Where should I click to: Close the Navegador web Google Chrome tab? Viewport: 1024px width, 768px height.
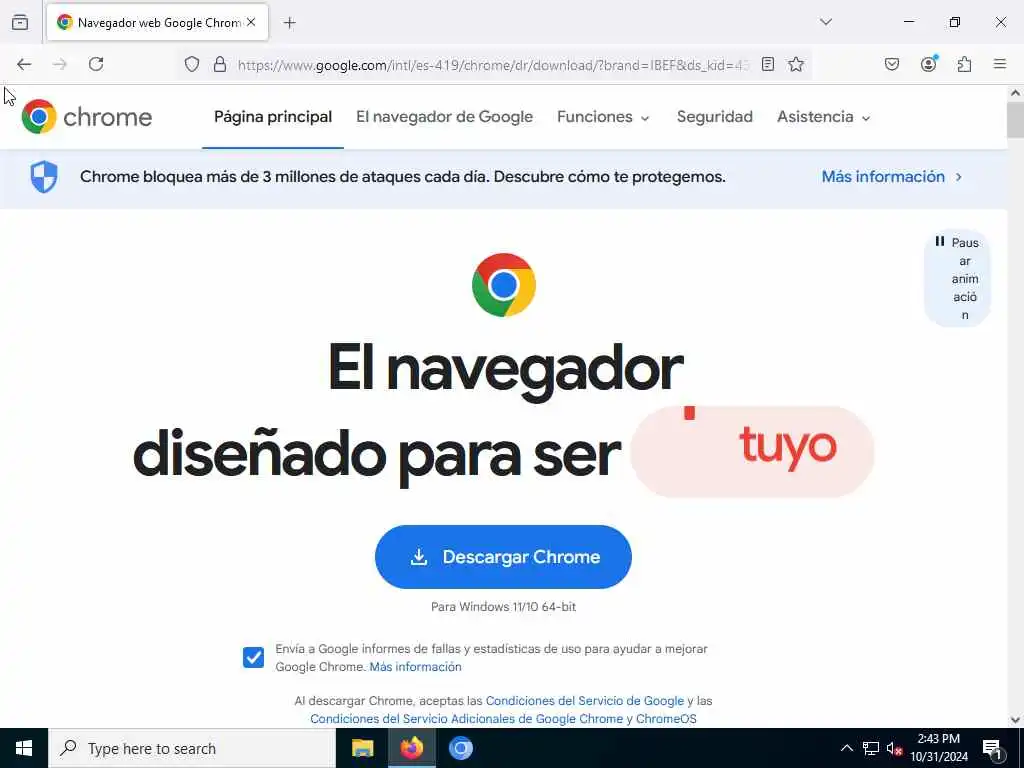point(251,22)
